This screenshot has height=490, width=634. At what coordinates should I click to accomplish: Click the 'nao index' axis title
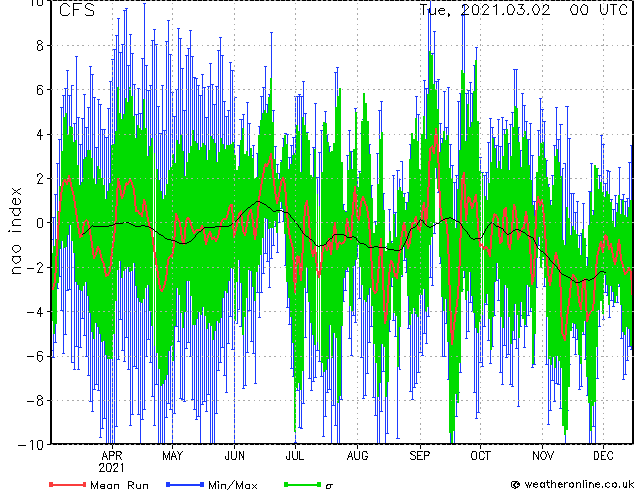click(x=15, y=231)
